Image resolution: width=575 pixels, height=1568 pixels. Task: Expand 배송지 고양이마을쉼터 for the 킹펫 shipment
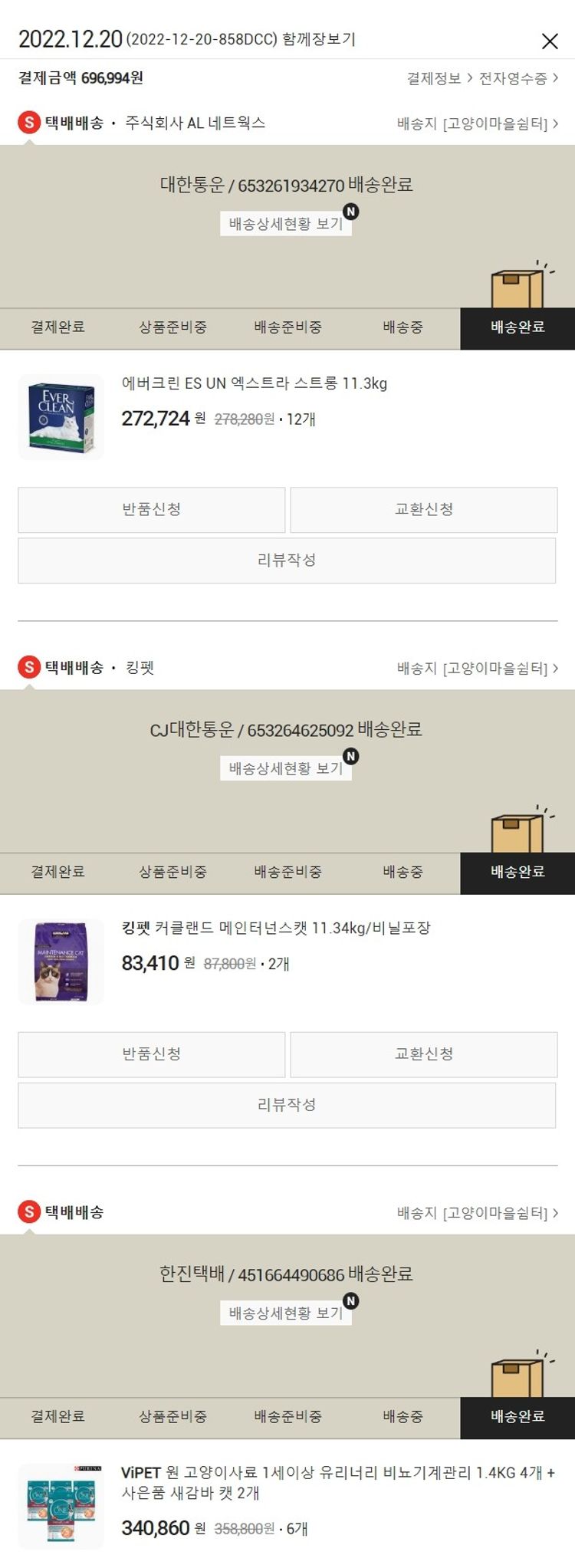pyautogui.click(x=478, y=668)
